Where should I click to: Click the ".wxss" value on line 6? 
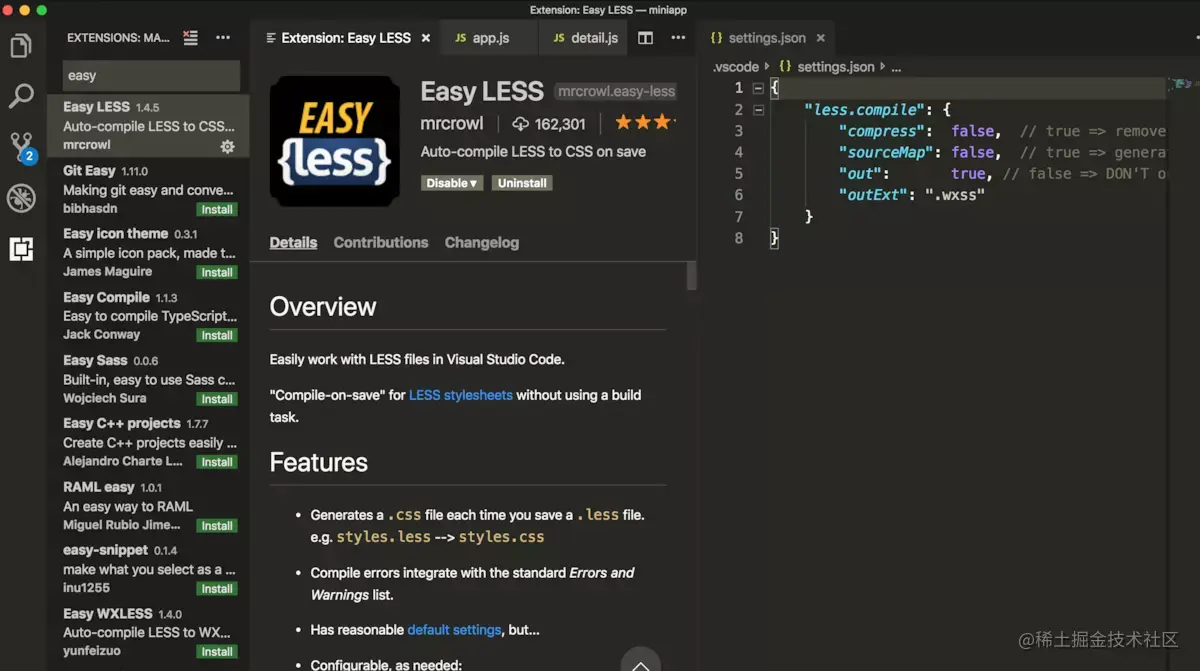(955, 195)
